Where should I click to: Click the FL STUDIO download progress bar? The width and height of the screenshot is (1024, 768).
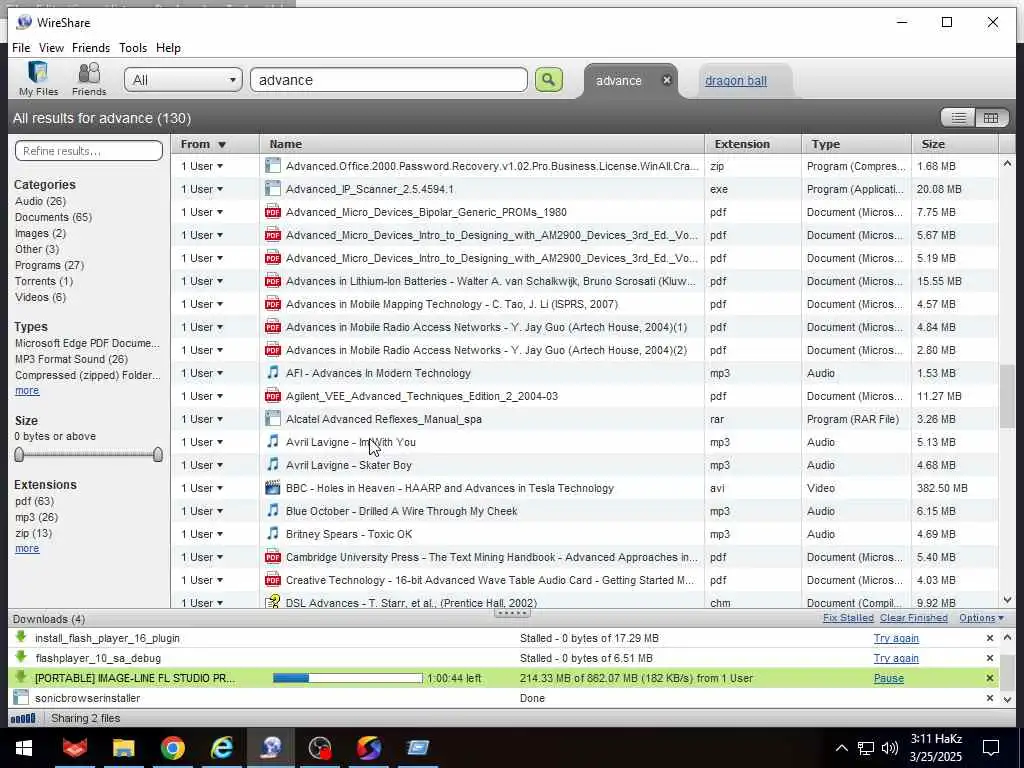coord(347,679)
